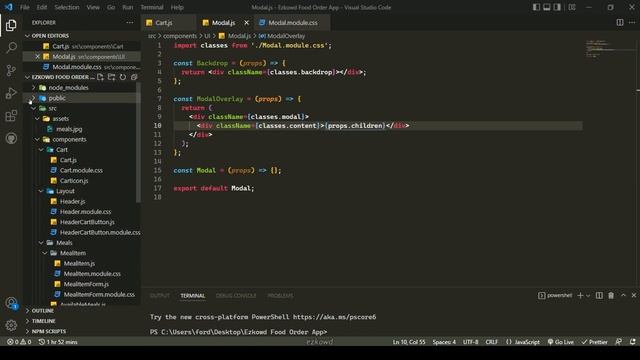This screenshot has width=640, height=360.
Task: Click the code minimap preview
Action: pos(609,49)
